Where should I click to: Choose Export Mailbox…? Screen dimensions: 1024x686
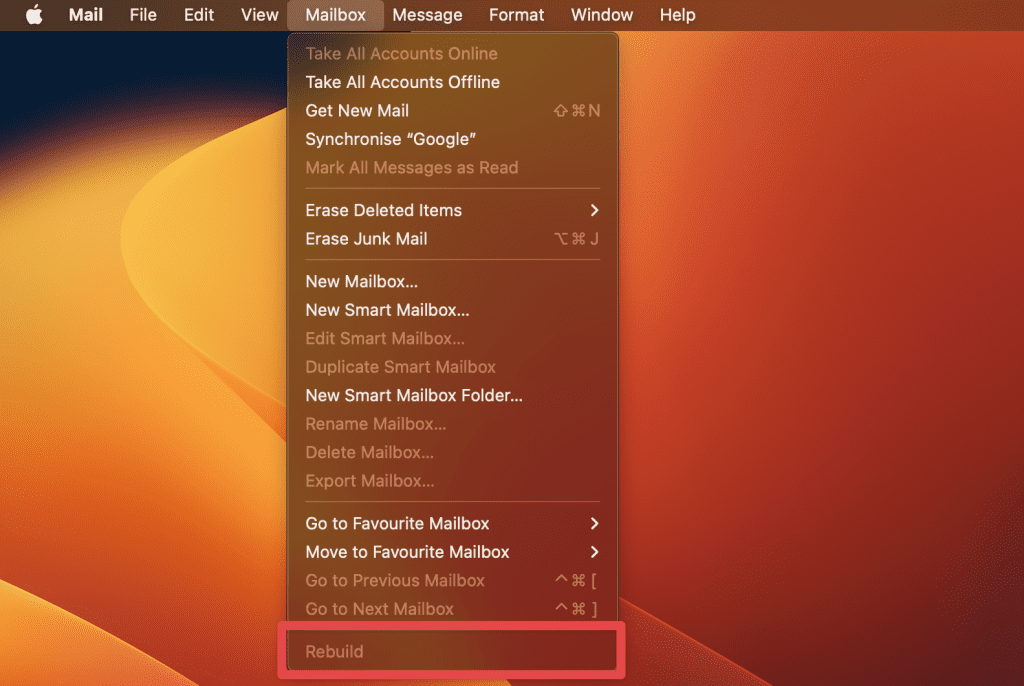pyautogui.click(x=452, y=481)
